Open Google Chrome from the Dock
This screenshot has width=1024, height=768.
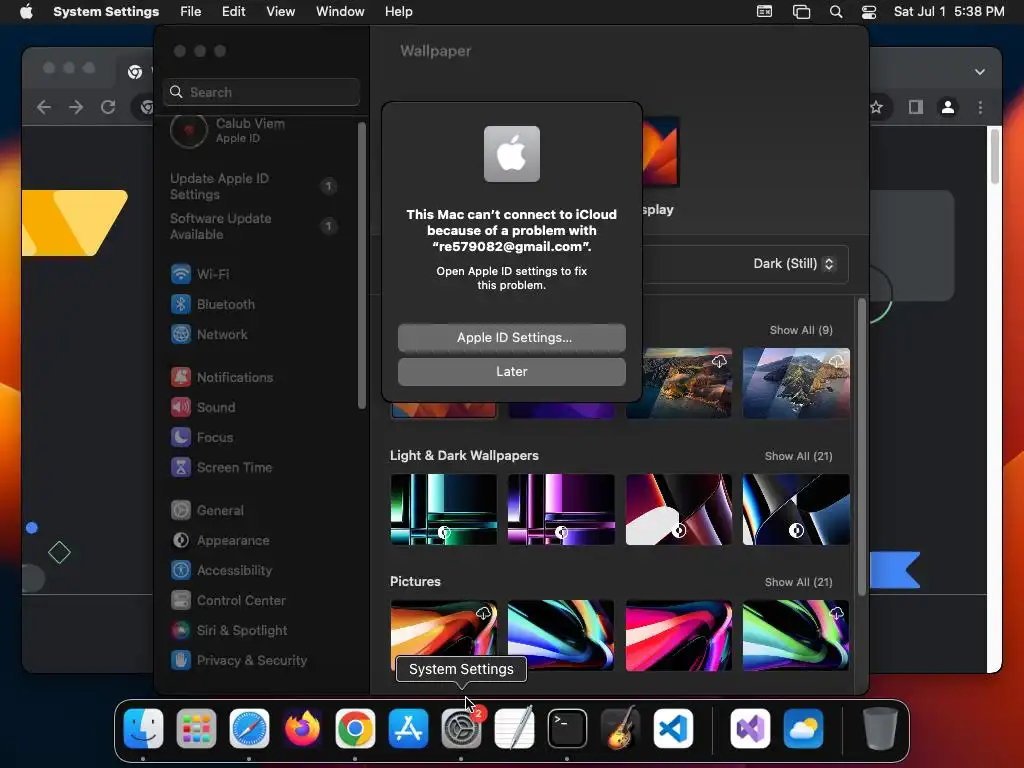pos(355,728)
